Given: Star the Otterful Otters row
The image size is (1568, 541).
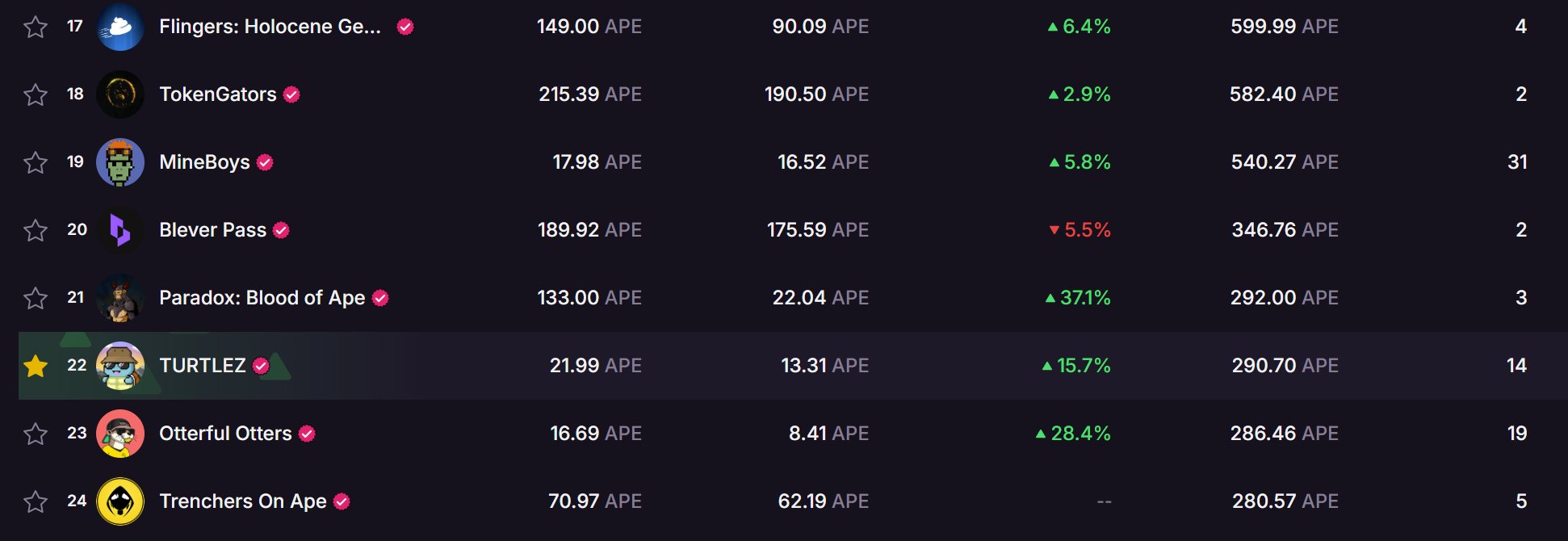Looking at the screenshot, I should coord(36,434).
